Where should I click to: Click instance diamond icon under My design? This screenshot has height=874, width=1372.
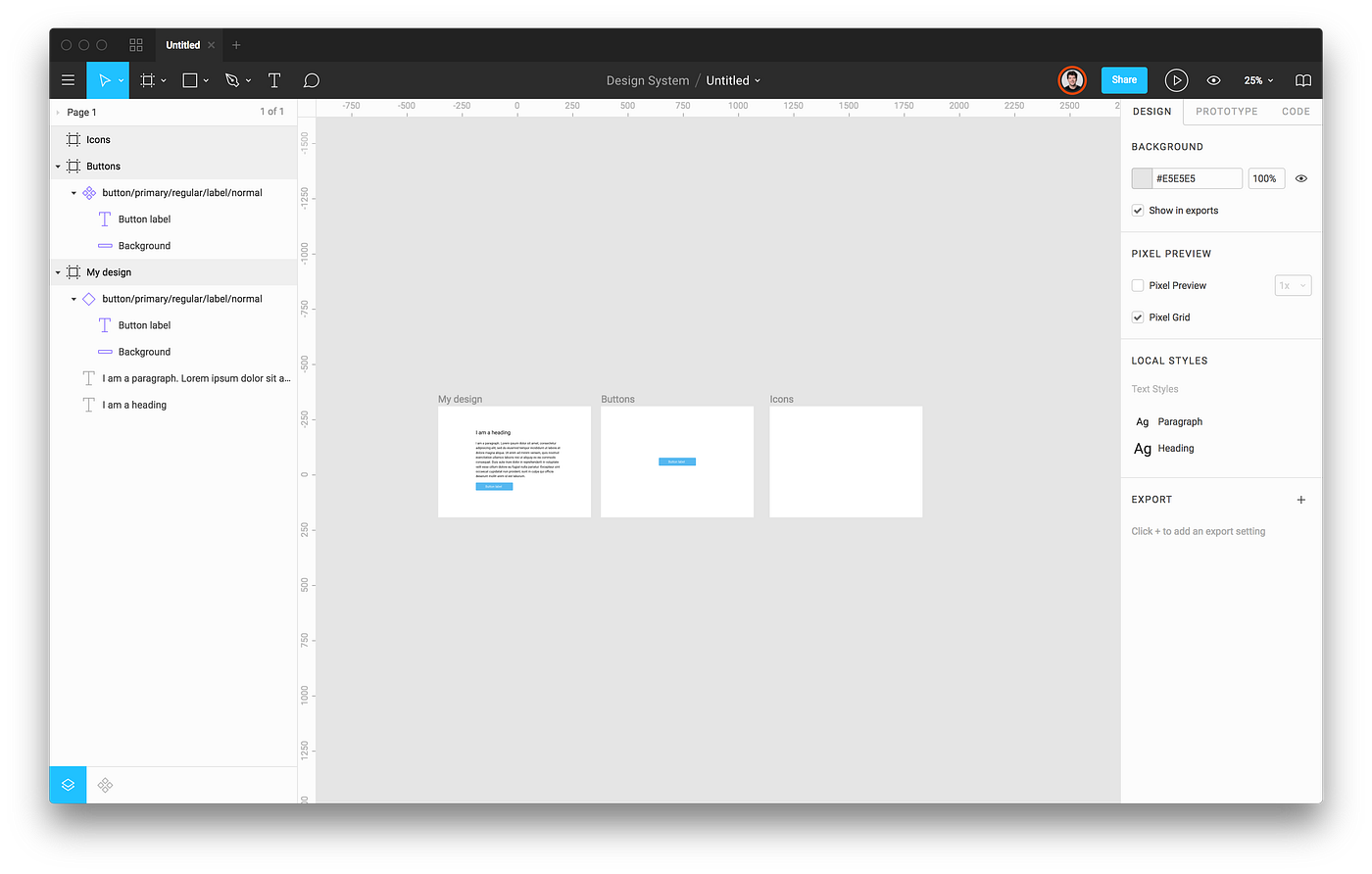pyautogui.click(x=89, y=299)
